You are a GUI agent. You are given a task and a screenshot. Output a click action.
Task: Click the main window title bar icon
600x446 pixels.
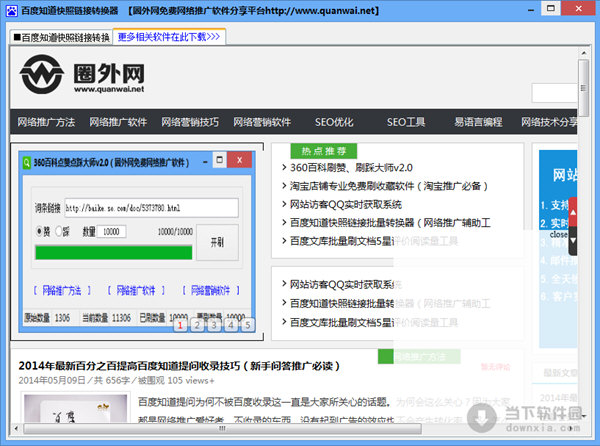pyautogui.click(x=10, y=10)
